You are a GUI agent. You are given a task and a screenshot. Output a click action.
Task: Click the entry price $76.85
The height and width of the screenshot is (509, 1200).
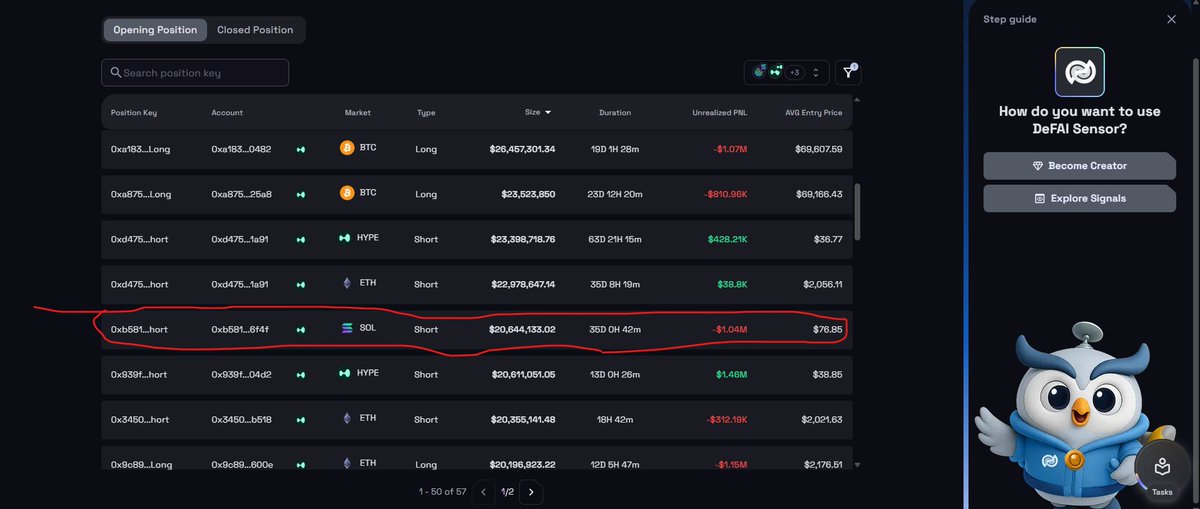point(828,329)
